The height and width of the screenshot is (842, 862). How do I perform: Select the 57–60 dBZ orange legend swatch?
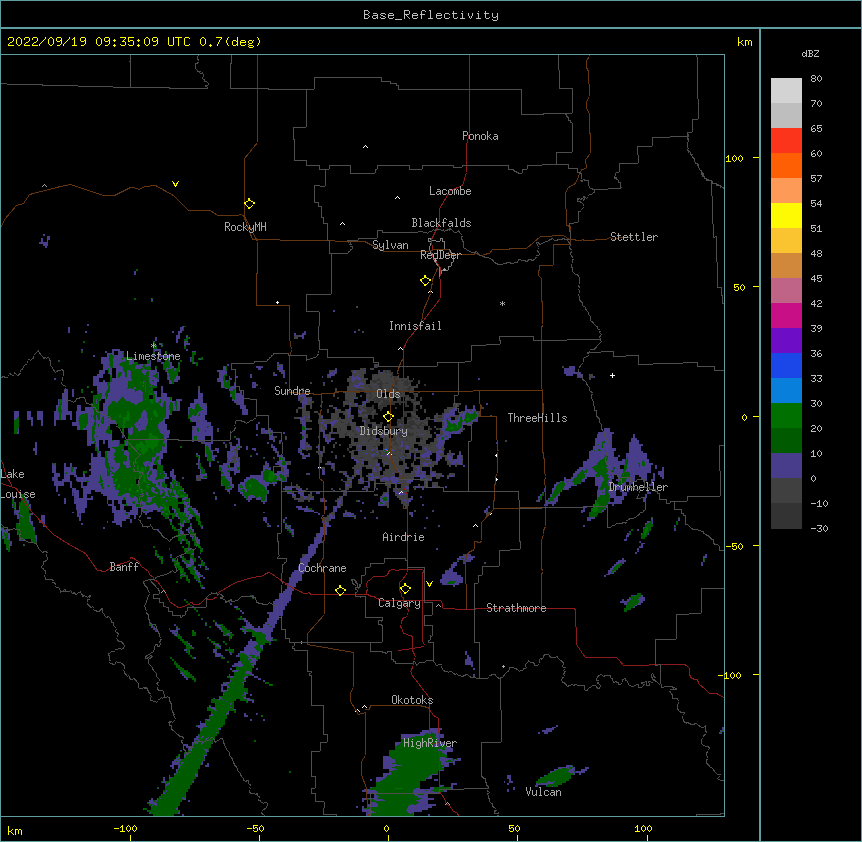pyautogui.click(x=786, y=165)
